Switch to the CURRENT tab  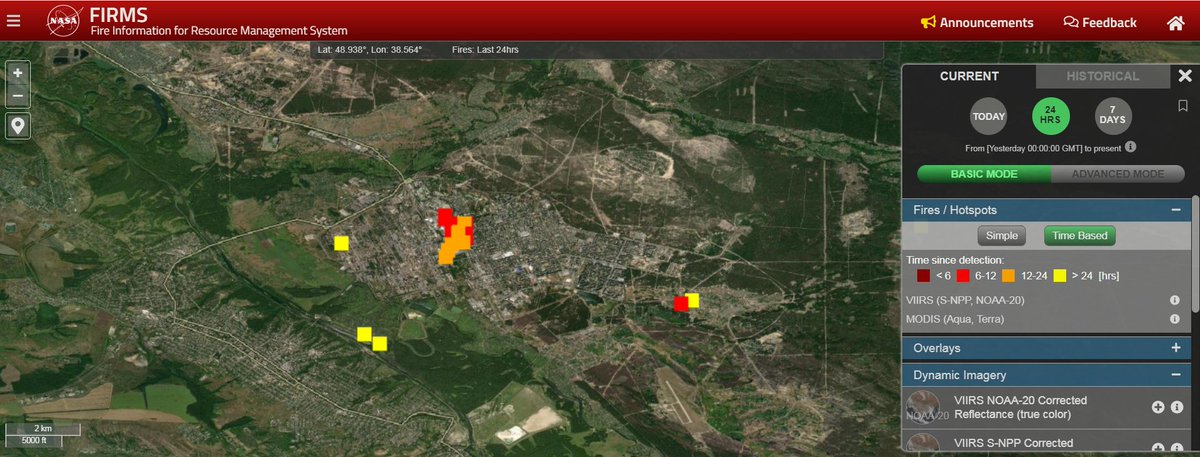click(969, 76)
